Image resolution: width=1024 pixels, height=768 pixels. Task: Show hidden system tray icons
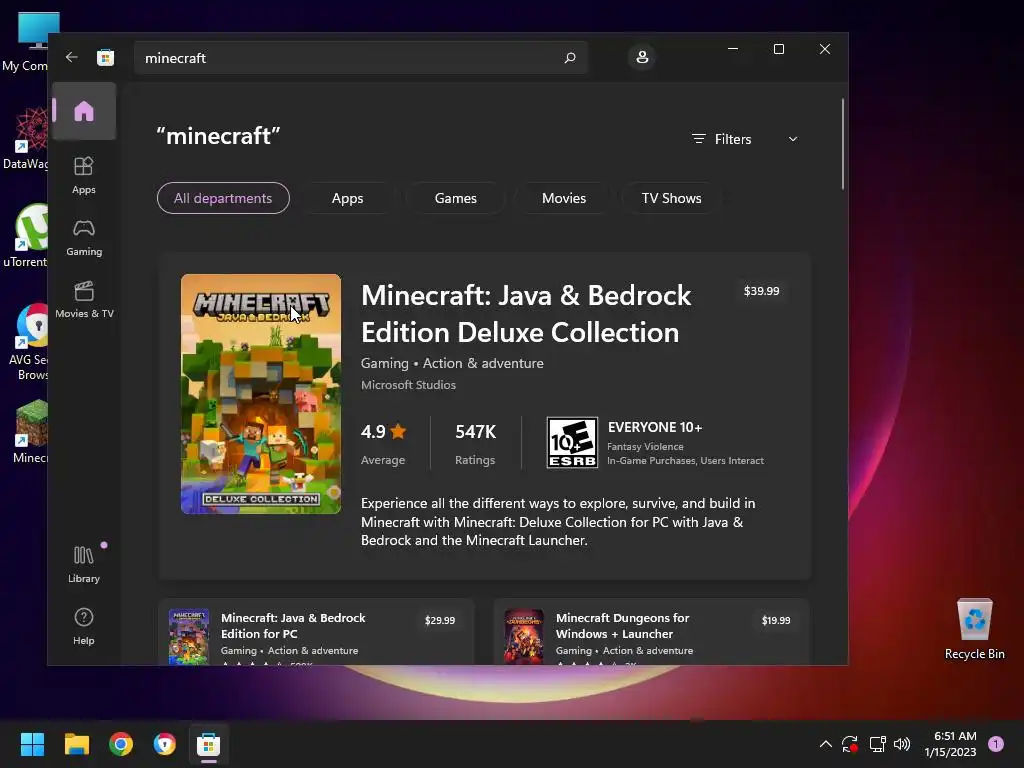point(825,744)
